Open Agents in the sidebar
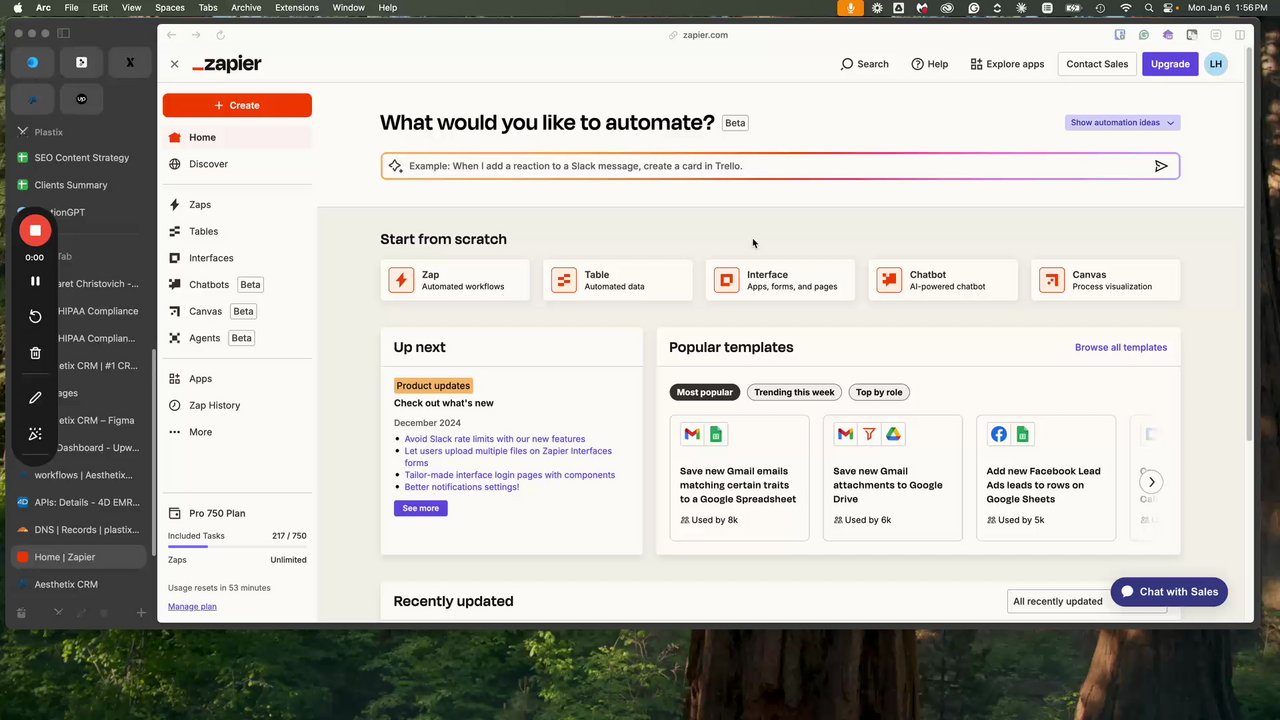 pyautogui.click(x=204, y=338)
